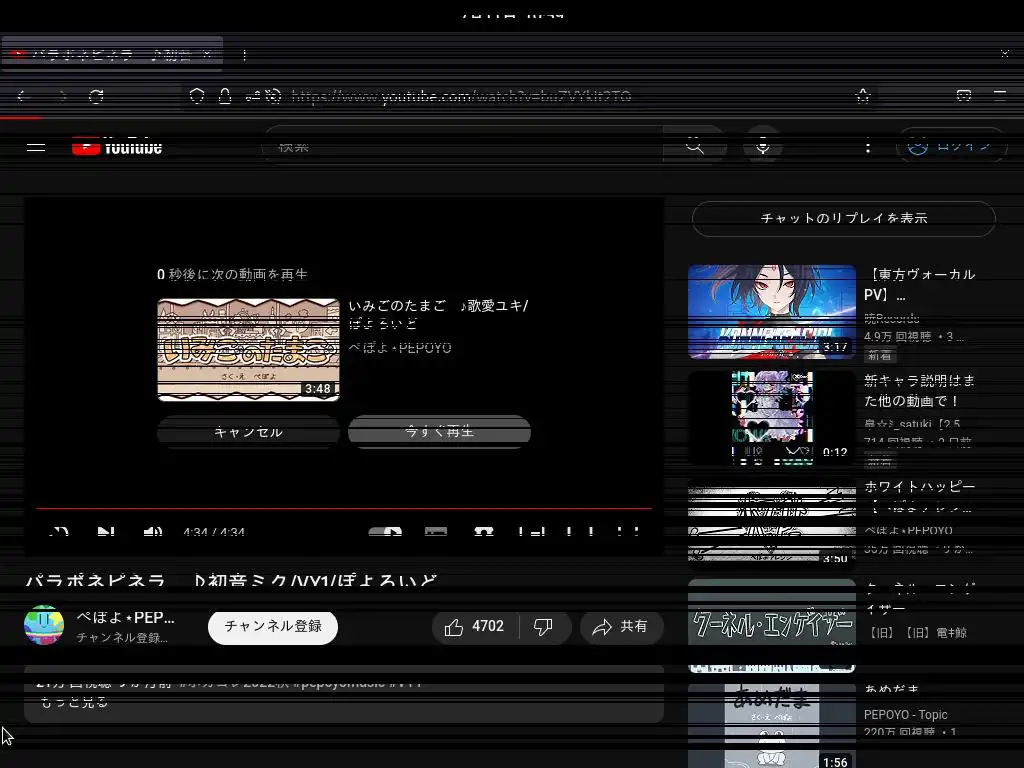Switch to miniplayer mode

[532, 532]
